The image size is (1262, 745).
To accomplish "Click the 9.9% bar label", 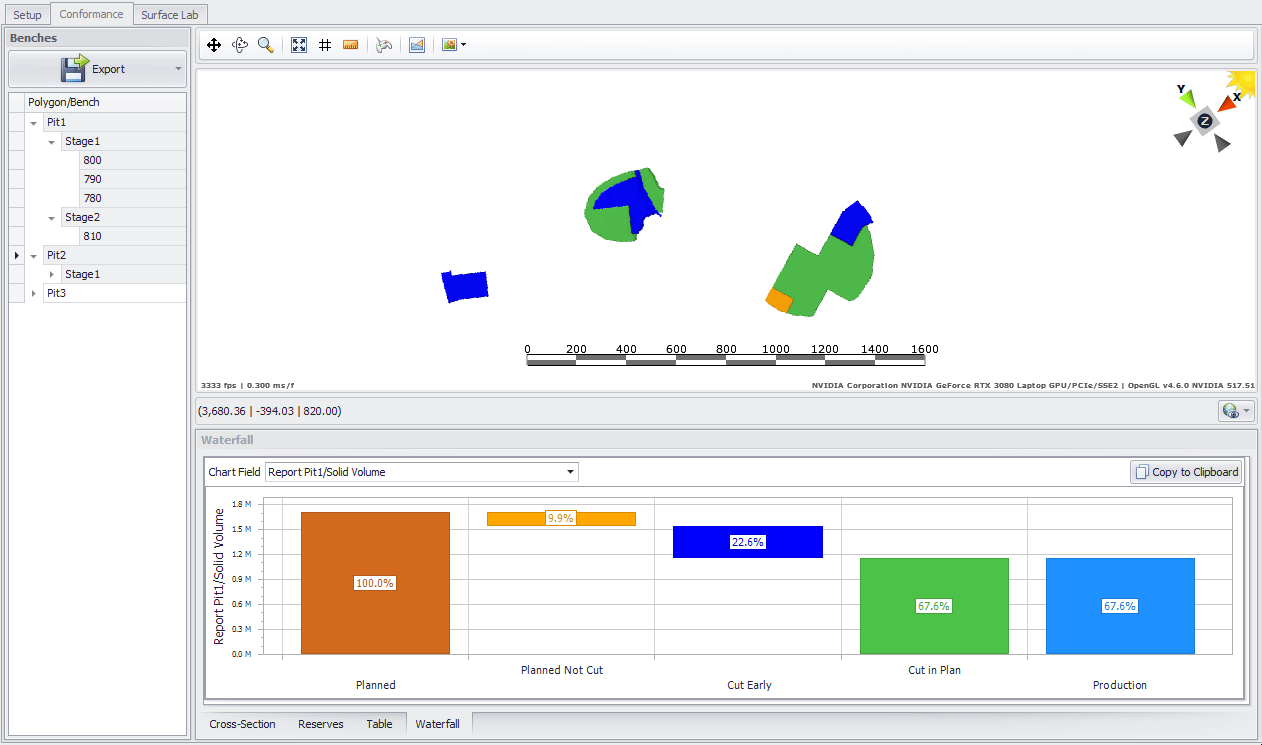I will pyautogui.click(x=561, y=518).
